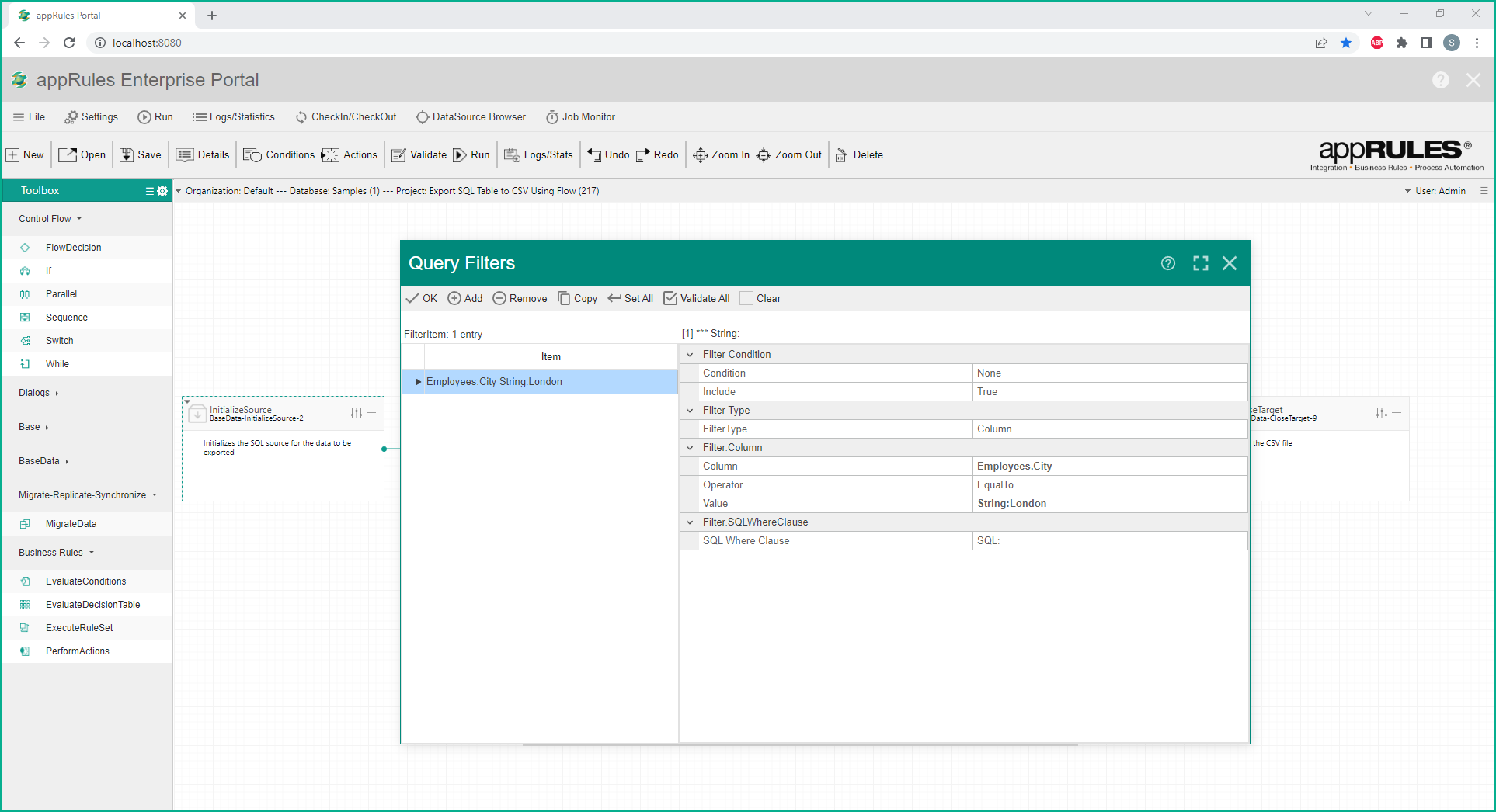
Task: Click the Validate icon in main toolbar
Action: click(x=399, y=155)
